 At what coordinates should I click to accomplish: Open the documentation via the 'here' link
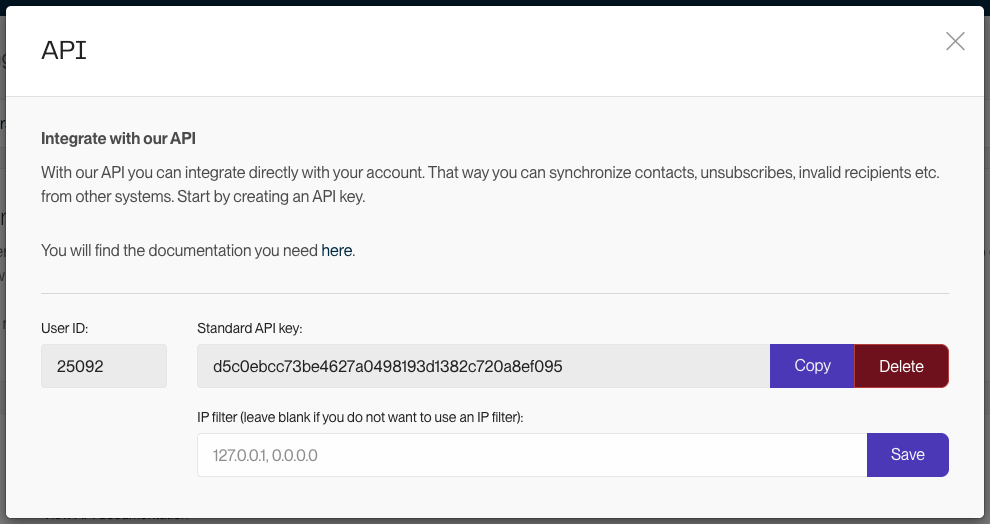pyautogui.click(x=337, y=251)
